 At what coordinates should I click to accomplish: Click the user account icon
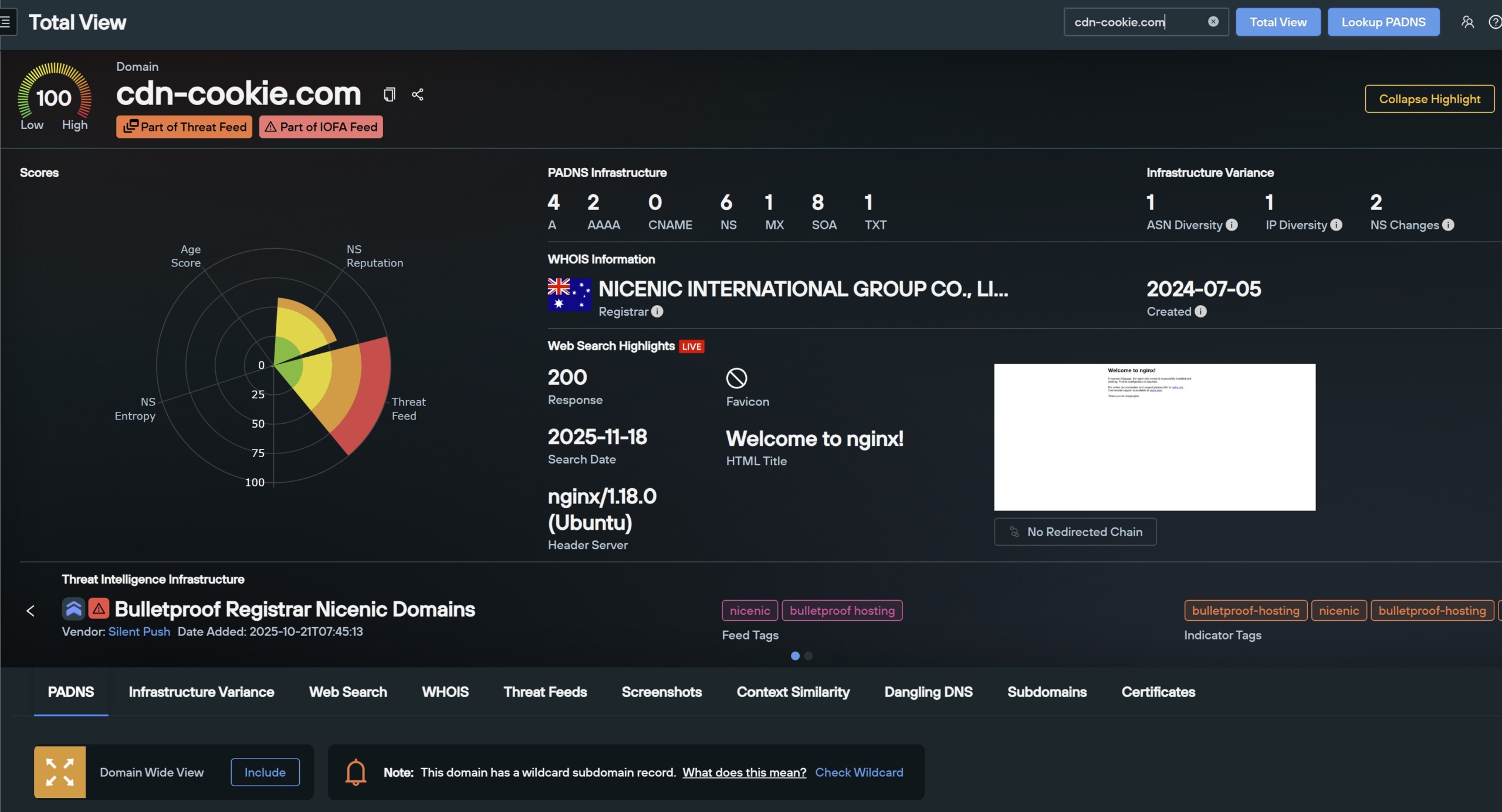pyautogui.click(x=1467, y=22)
